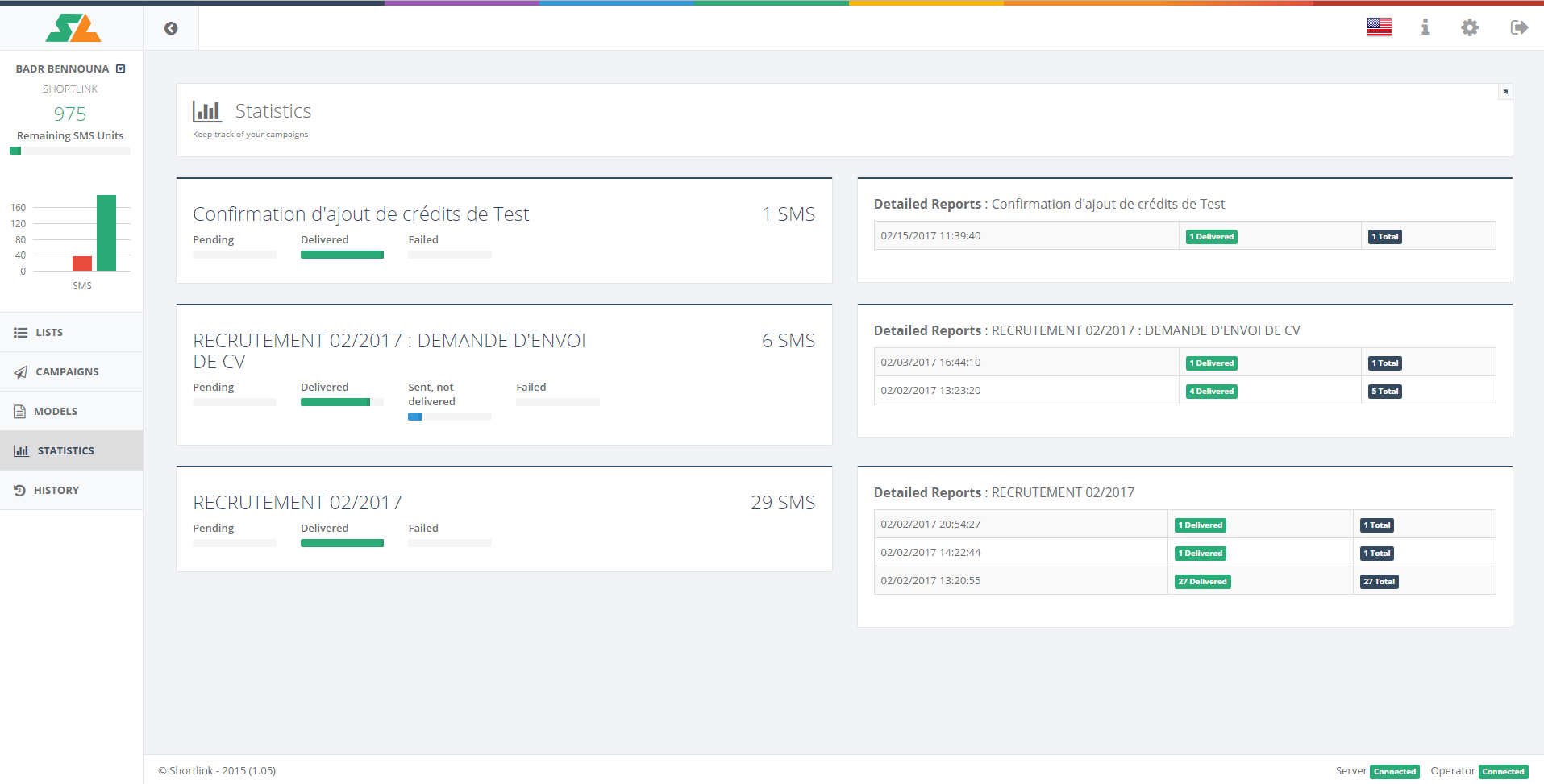Click the logout icon
The height and width of the screenshot is (784, 1544).
click(1519, 27)
